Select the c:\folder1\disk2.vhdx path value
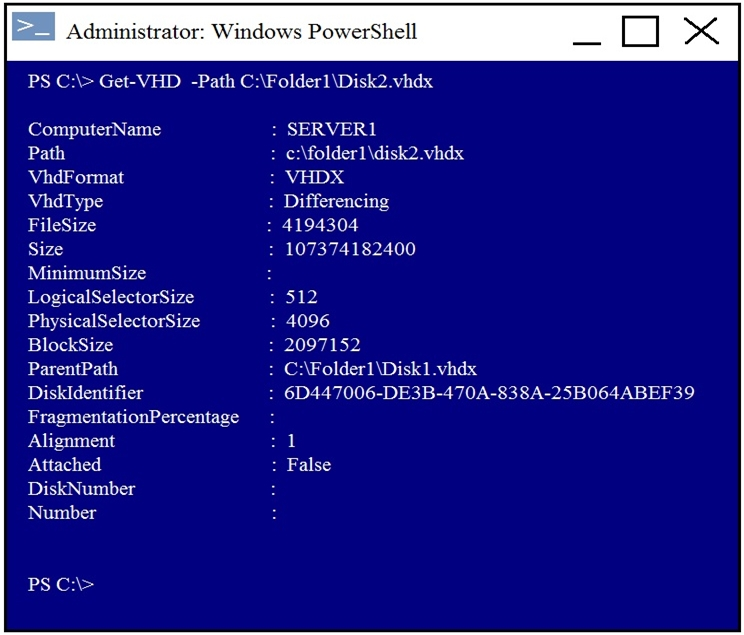The image size is (744, 635). click(374, 153)
